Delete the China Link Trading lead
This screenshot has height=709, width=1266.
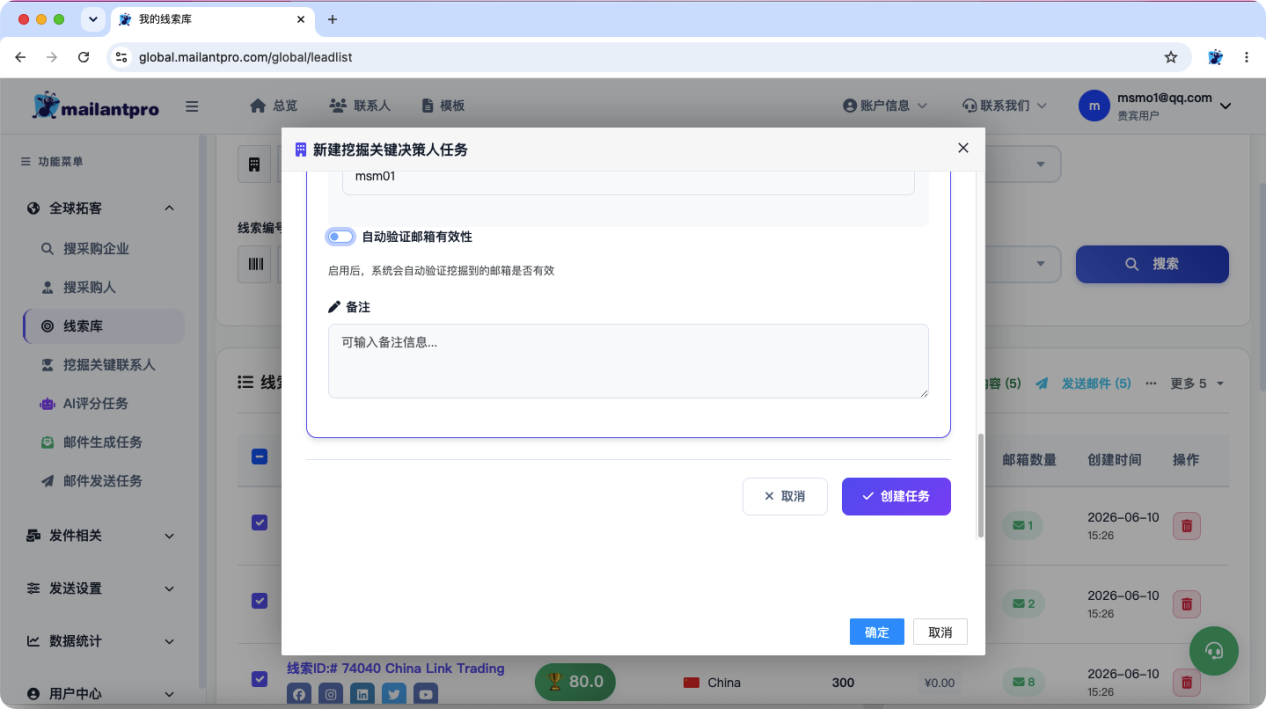[1186, 683]
